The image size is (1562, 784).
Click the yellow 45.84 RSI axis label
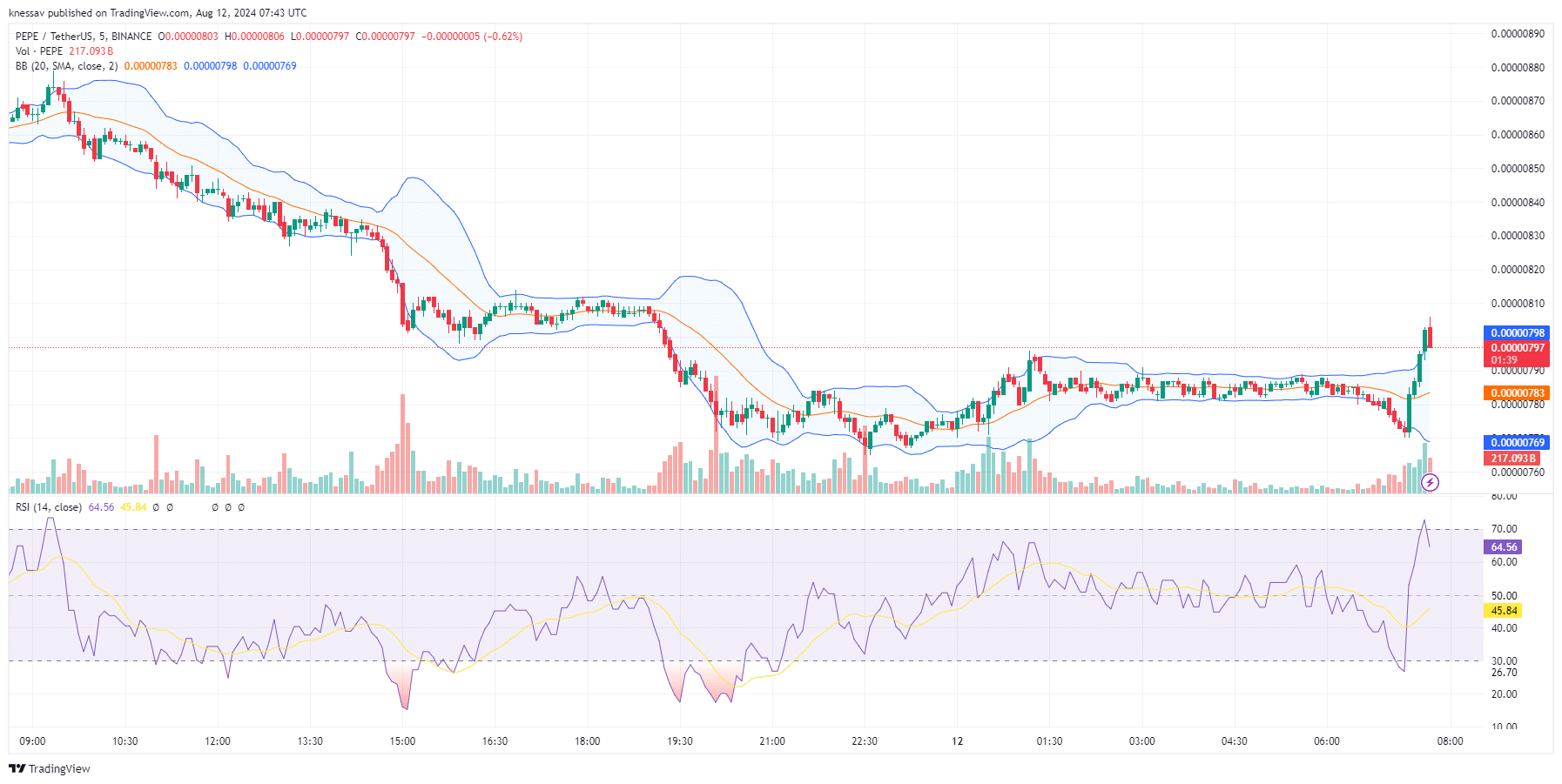[x=1503, y=611]
